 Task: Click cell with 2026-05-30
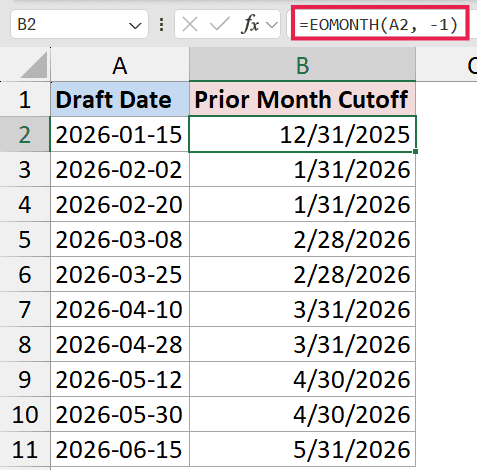(x=120, y=414)
